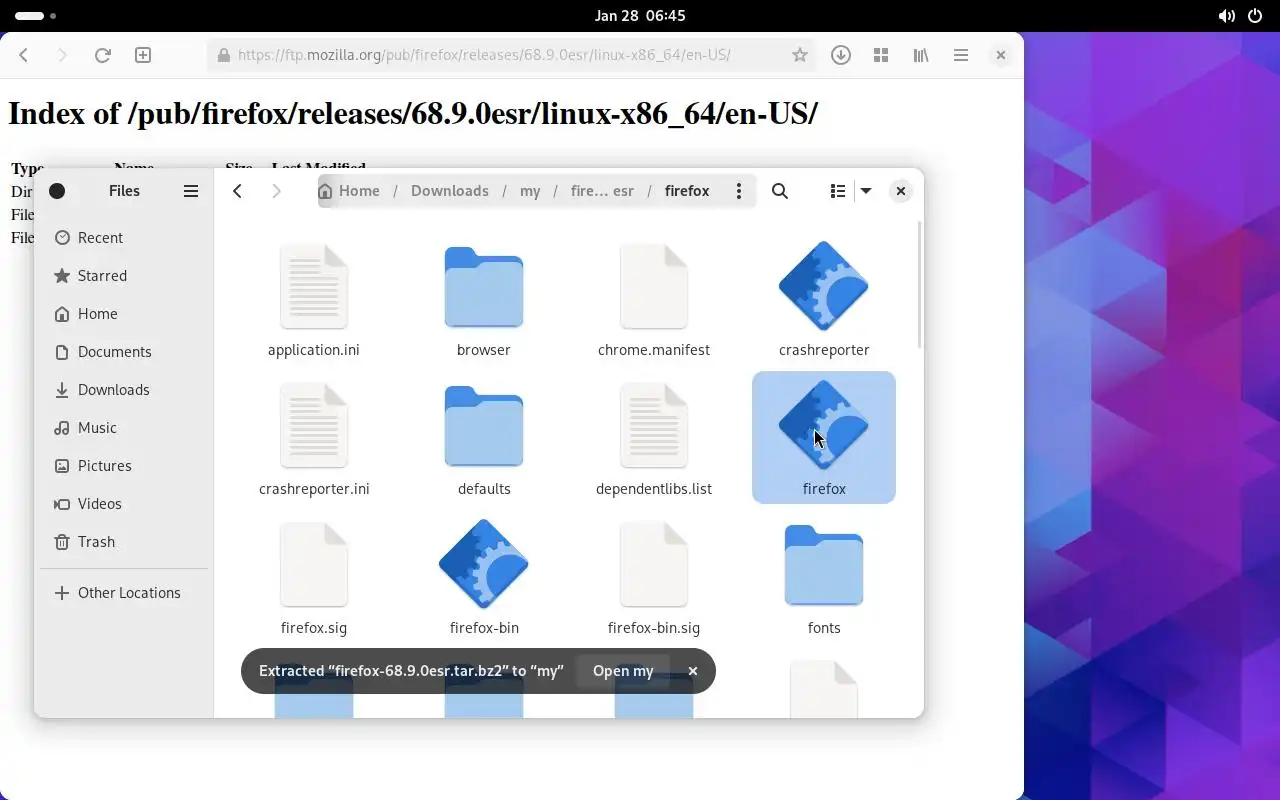The width and height of the screenshot is (1280, 800).
Task: Go to Home in the path bar
Action: (x=349, y=191)
